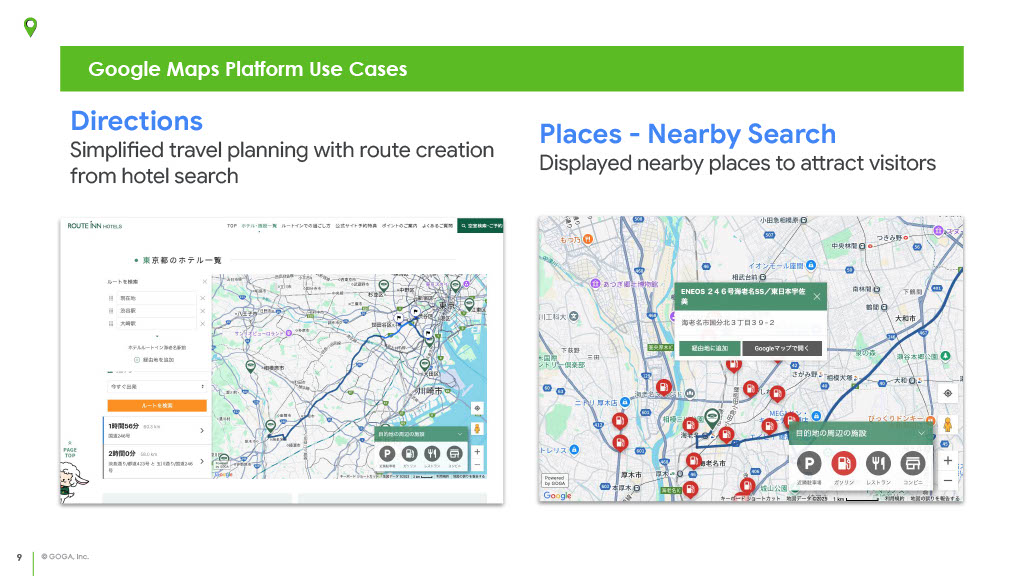1024x576 pixels.
Task: Close the ルートを検索 route panel
Action: (x=204, y=281)
